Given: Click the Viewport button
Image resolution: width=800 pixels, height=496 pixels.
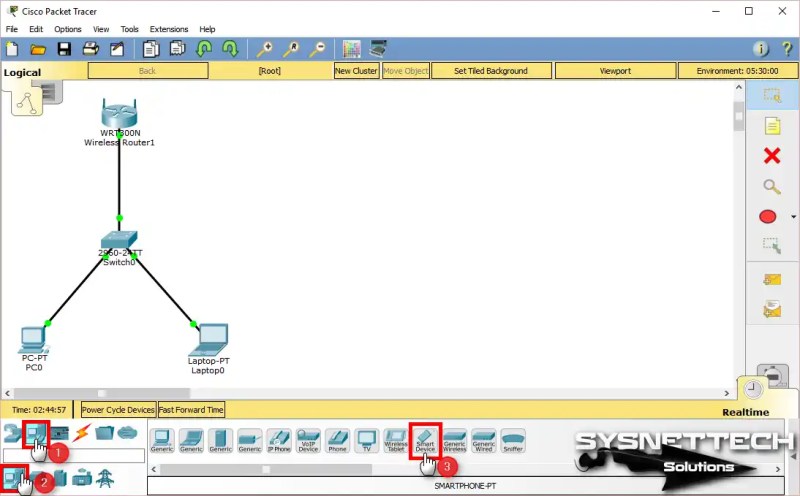Looking at the screenshot, I should (x=615, y=71).
